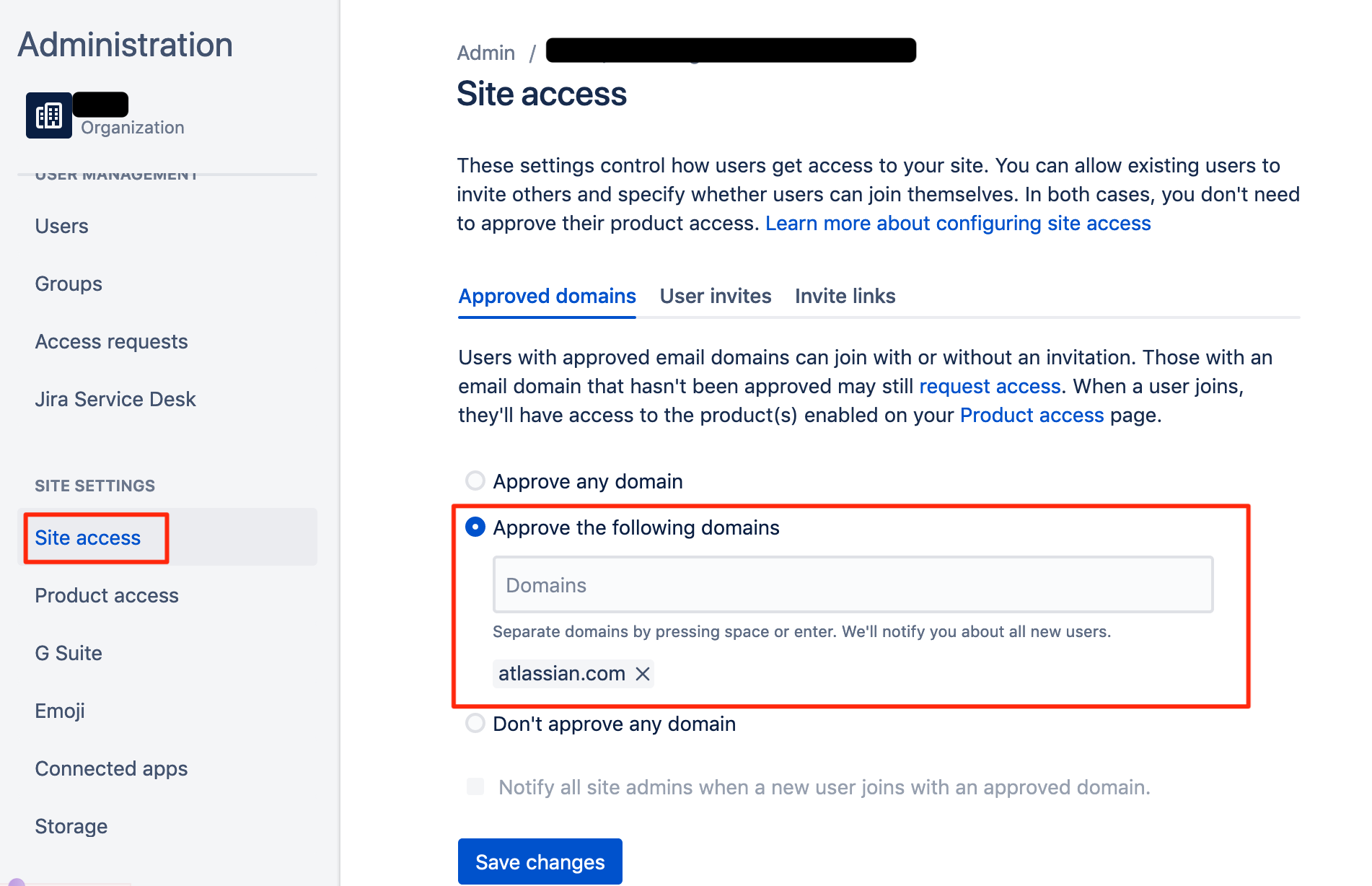Remove the atlassian.com domain tag

point(643,674)
